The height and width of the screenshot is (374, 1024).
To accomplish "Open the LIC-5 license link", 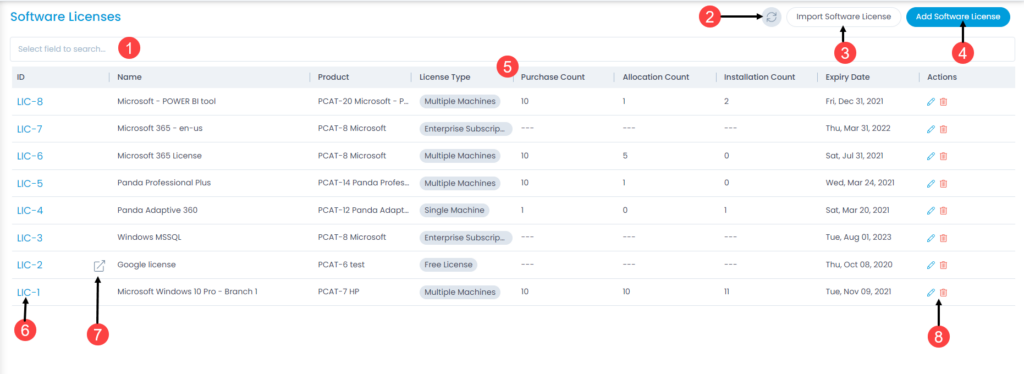I will point(30,183).
